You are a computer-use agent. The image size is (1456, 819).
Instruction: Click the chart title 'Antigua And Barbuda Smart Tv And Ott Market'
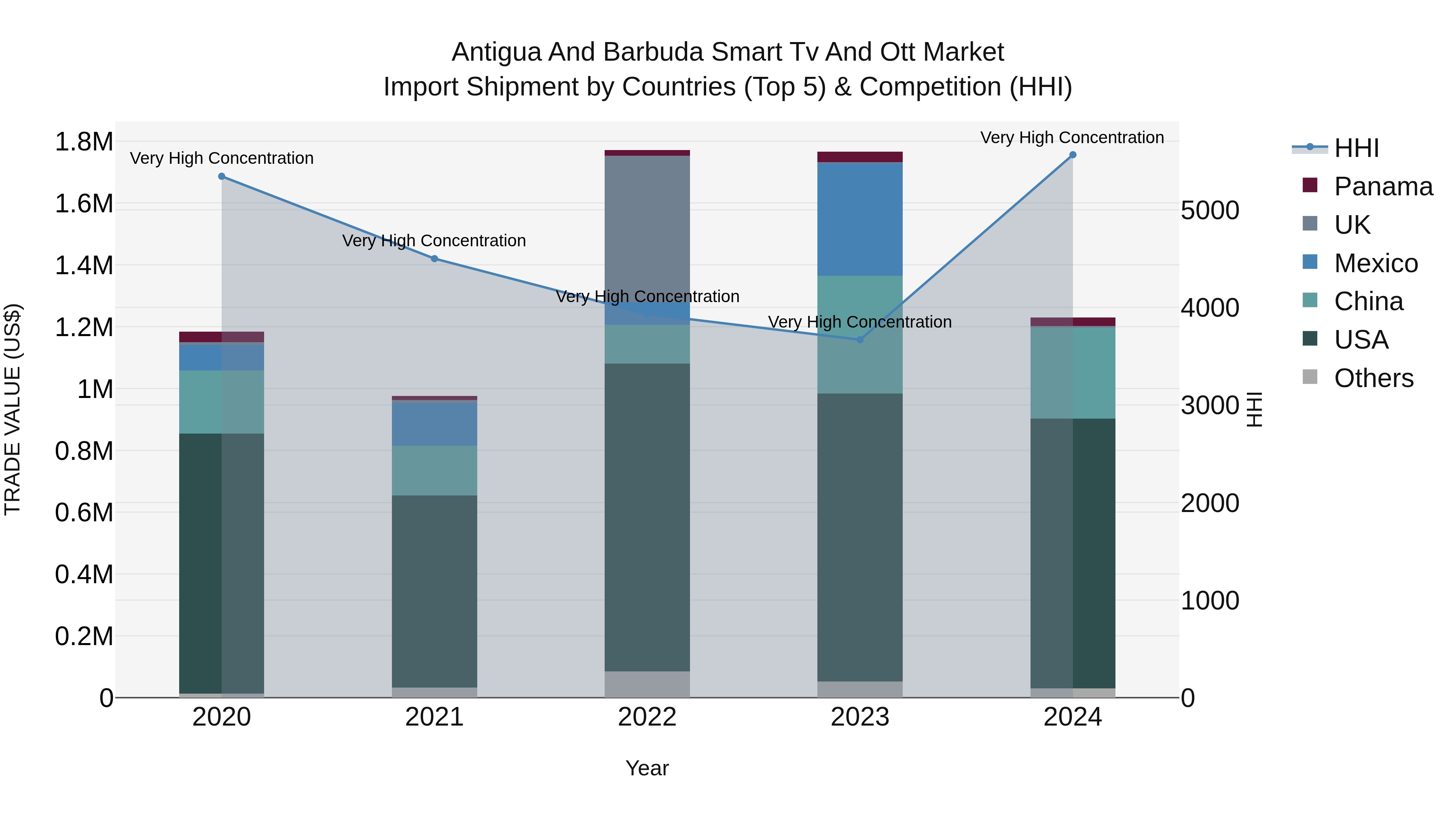coord(728,52)
